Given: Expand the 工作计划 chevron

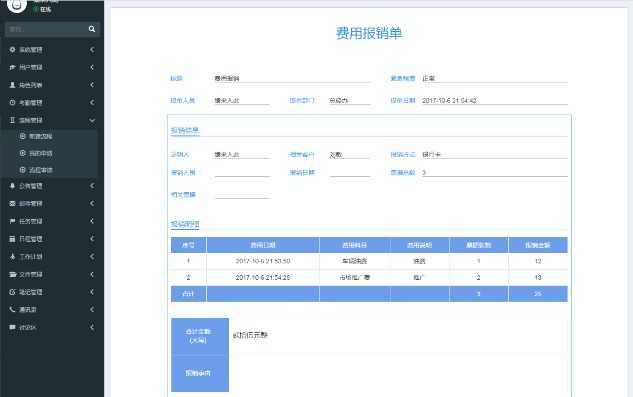Looking at the screenshot, I should tap(92, 256).
